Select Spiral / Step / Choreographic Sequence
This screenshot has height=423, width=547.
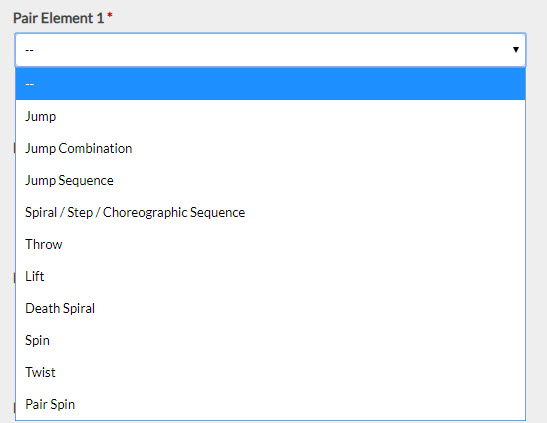[270, 212]
